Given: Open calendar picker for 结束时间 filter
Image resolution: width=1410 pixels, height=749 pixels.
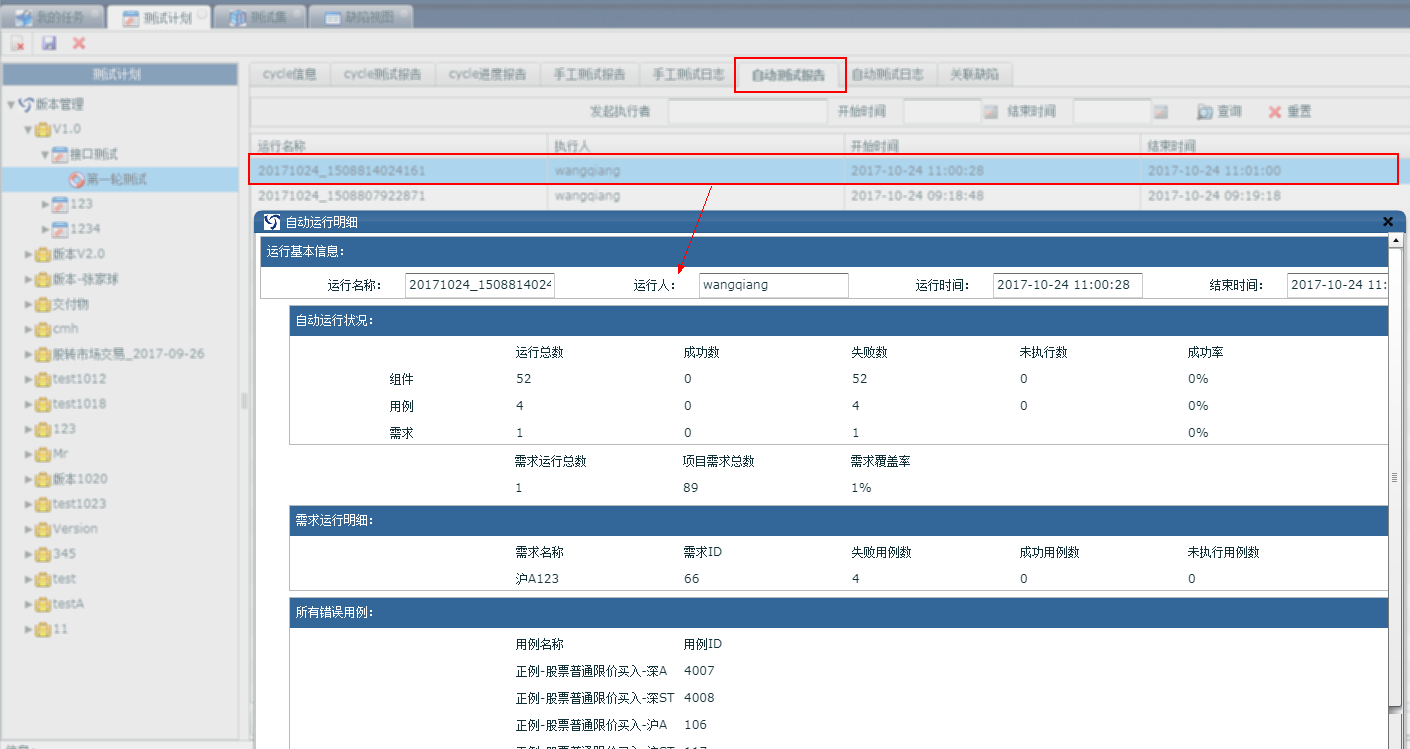Looking at the screenshot, I should pos(1160,112).
